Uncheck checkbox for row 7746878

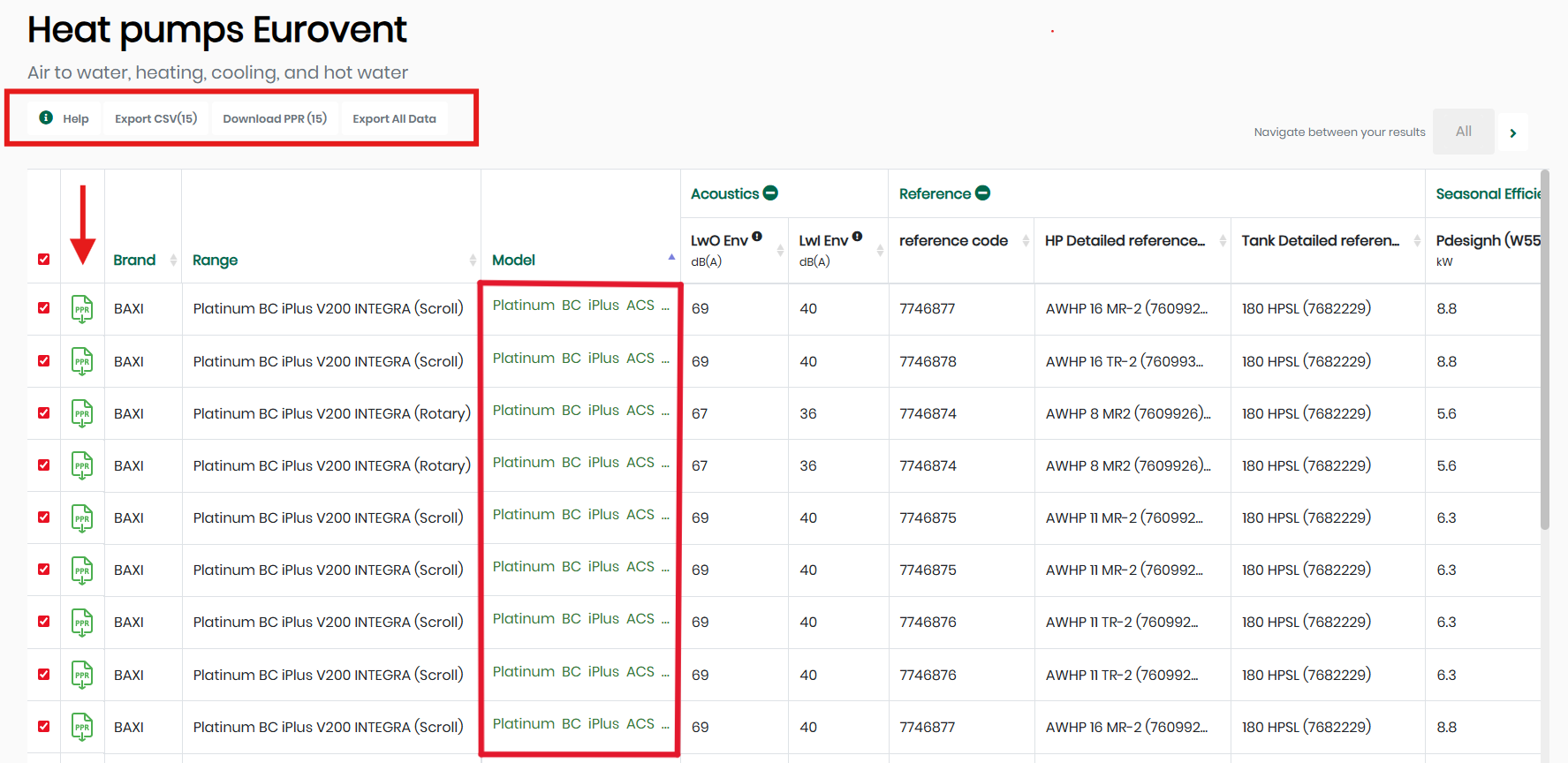(x=43, y=360)
